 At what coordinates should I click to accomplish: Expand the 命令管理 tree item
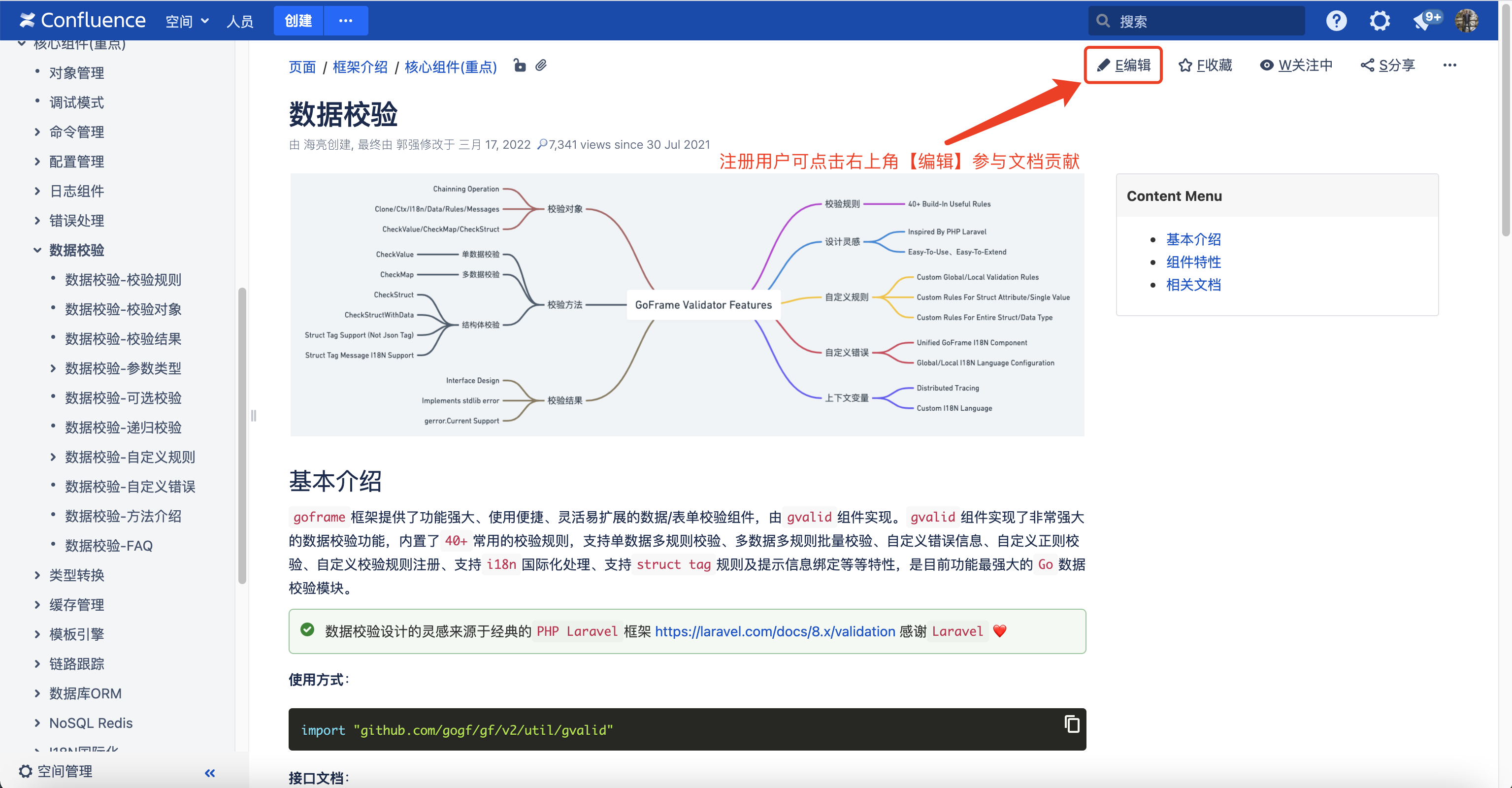(37, 132)
